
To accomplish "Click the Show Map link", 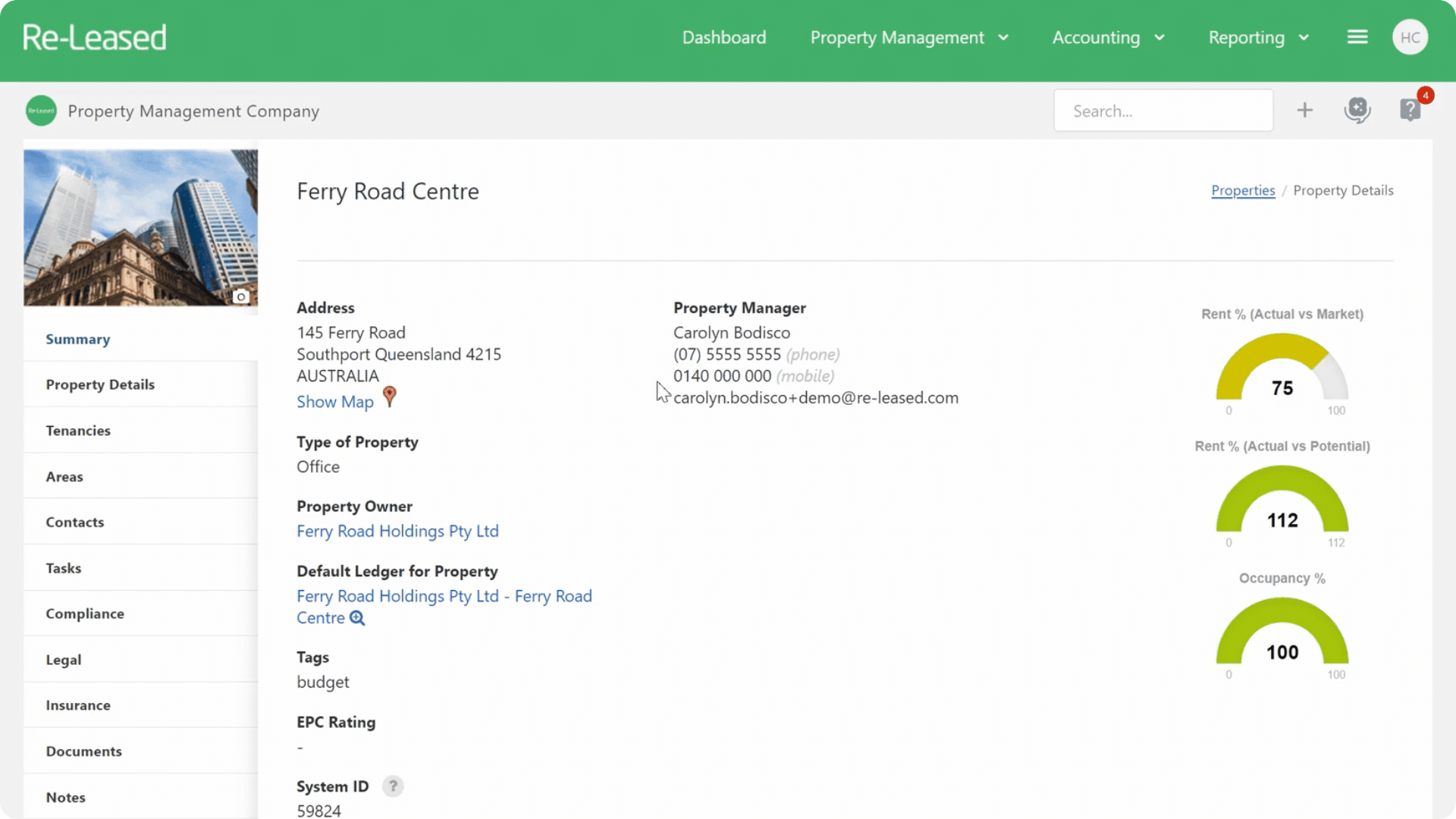I will point(335,402).
